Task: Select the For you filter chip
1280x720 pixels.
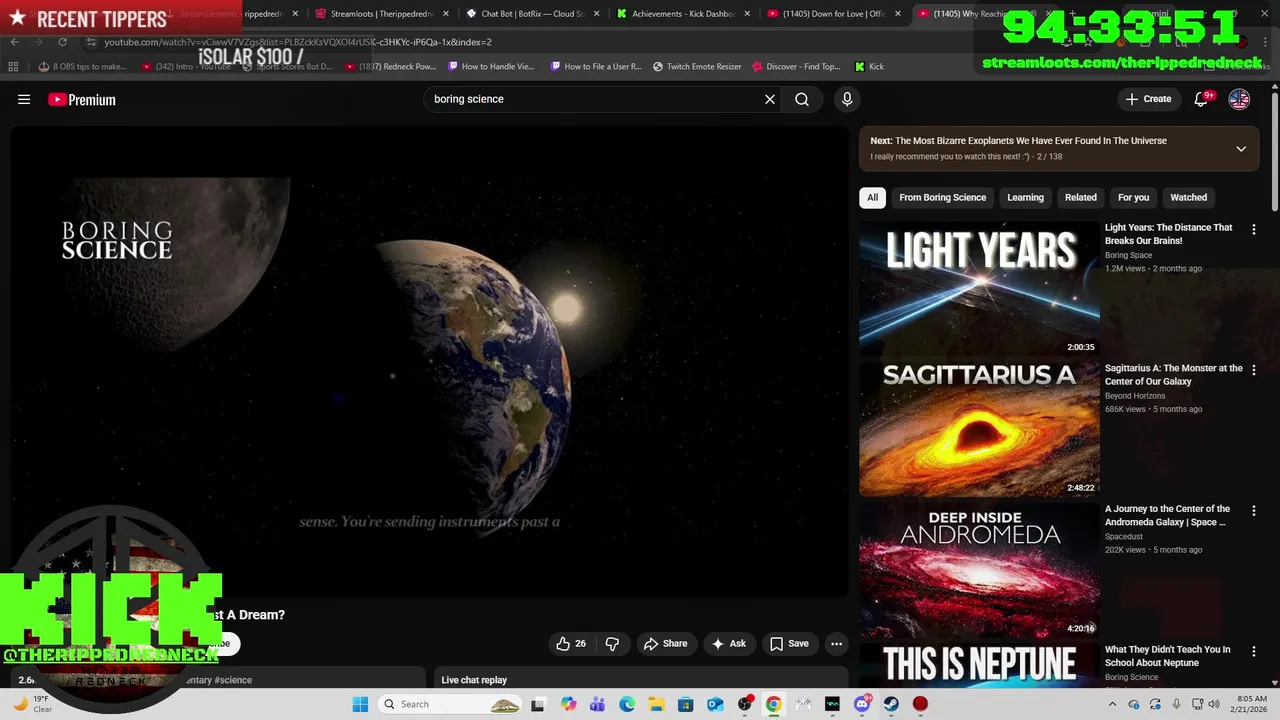Action: [x=1133, y=197]
